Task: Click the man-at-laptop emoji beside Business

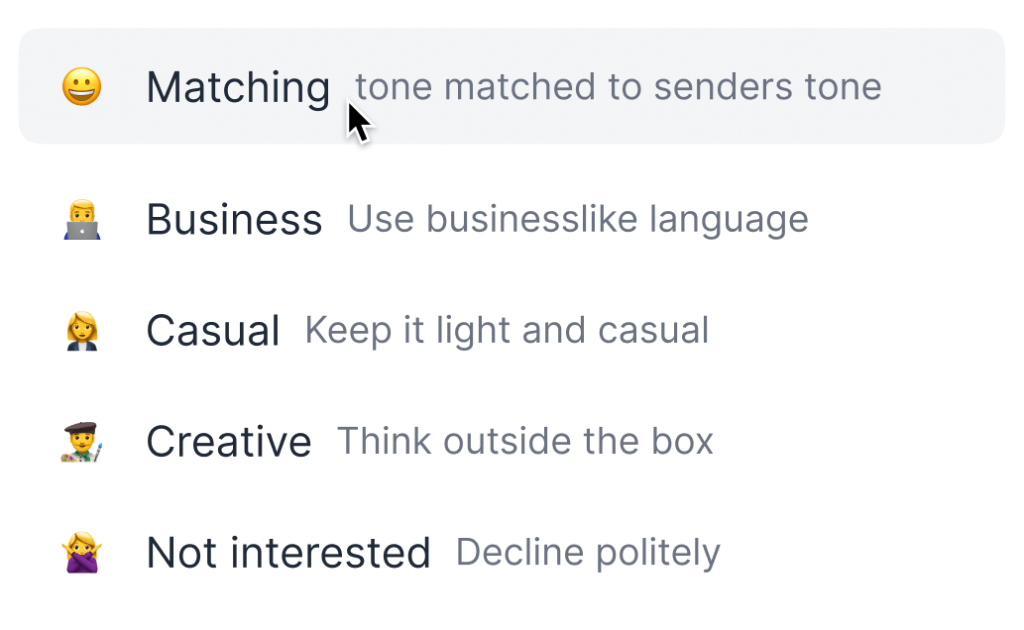Action: 81,219
